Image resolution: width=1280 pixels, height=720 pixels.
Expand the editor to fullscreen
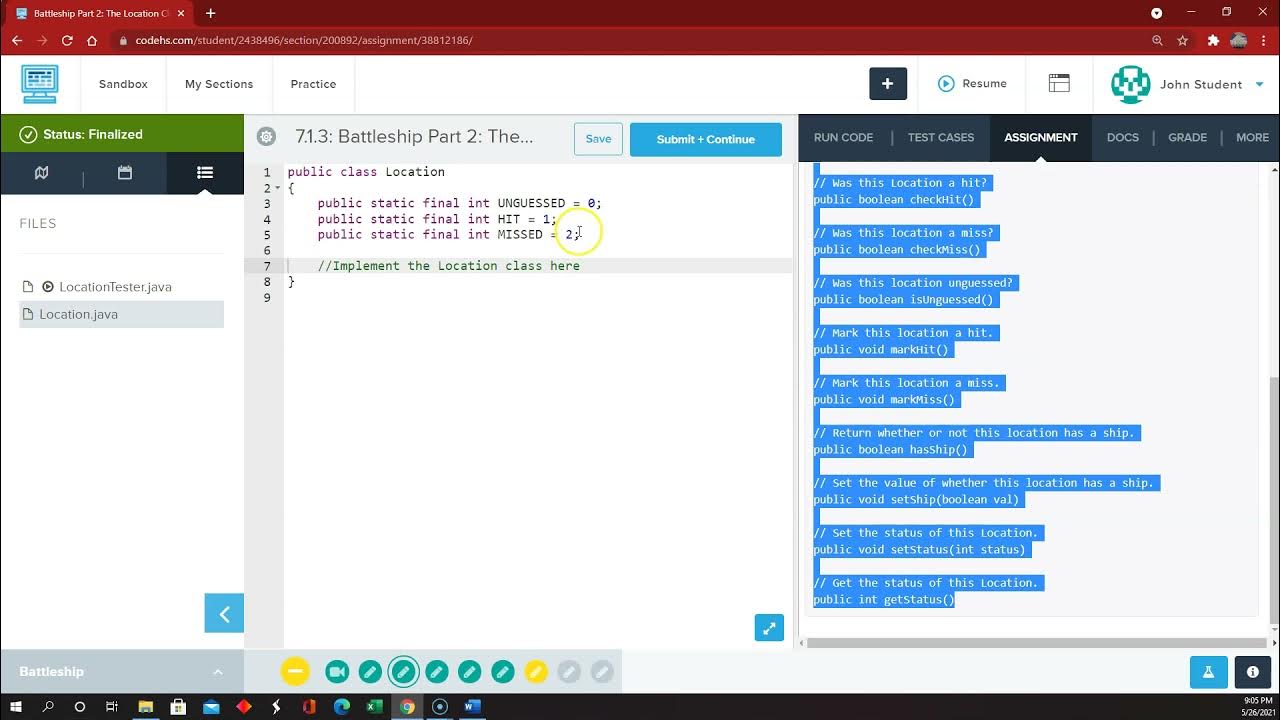pyautogui.click(x=769, y=628)
